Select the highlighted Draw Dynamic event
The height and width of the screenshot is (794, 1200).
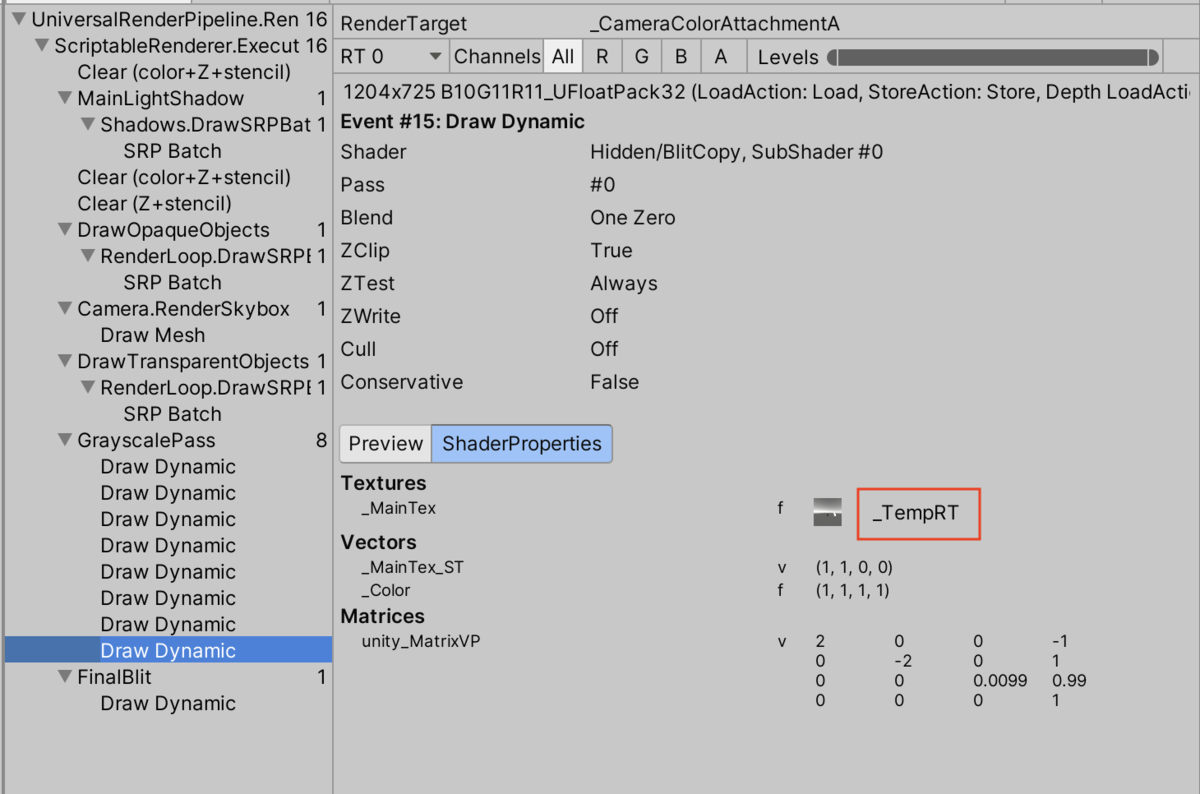tap(168, 651)
